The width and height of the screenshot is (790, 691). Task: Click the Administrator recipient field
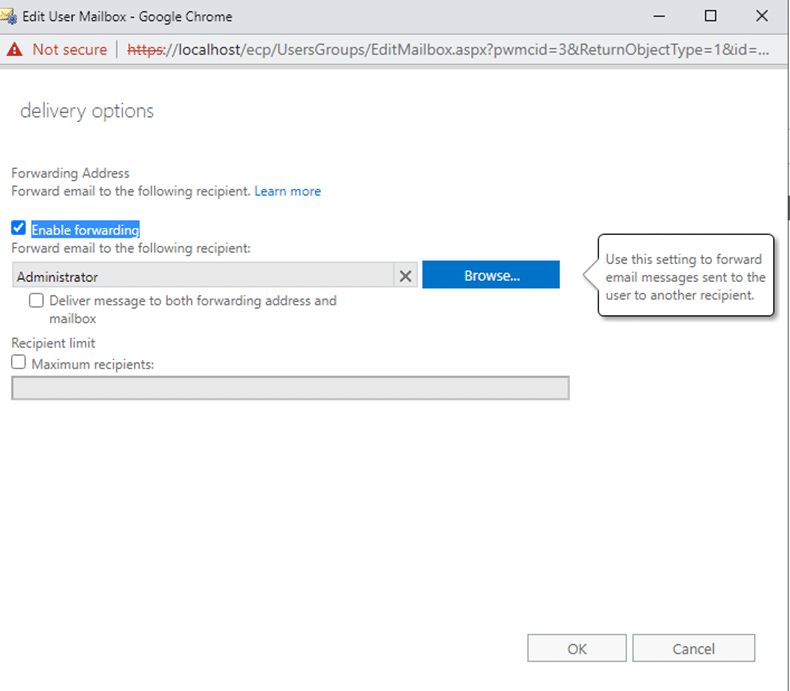pos(203,275)
